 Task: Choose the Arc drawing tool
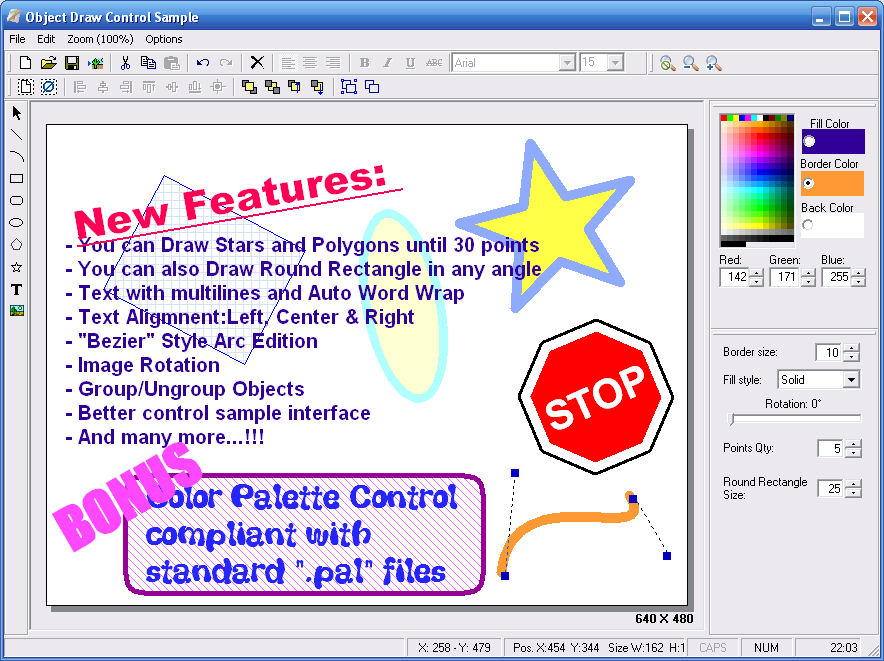(x=16, y=156)
